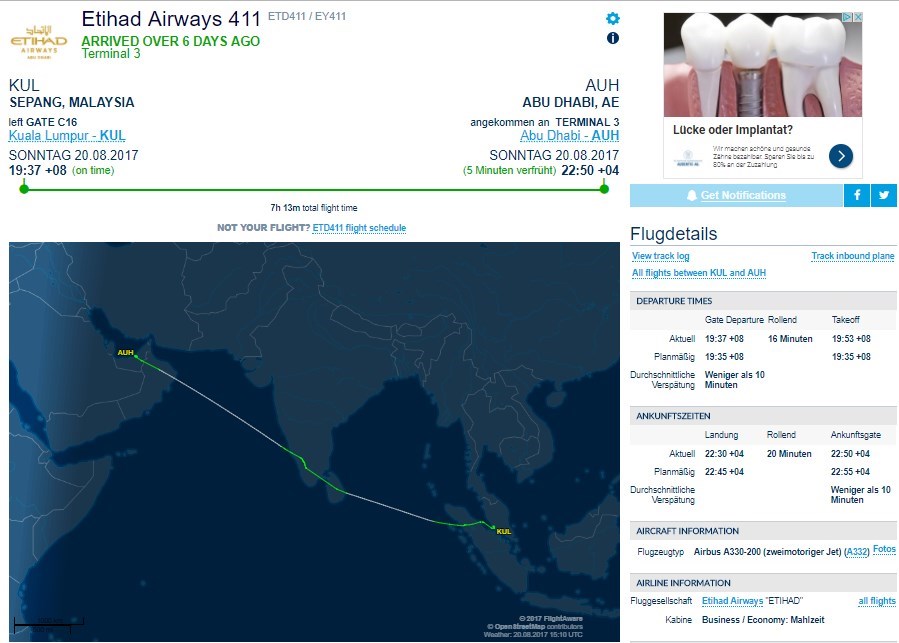Follow Track inbound plane link

[x=853, y=256]
